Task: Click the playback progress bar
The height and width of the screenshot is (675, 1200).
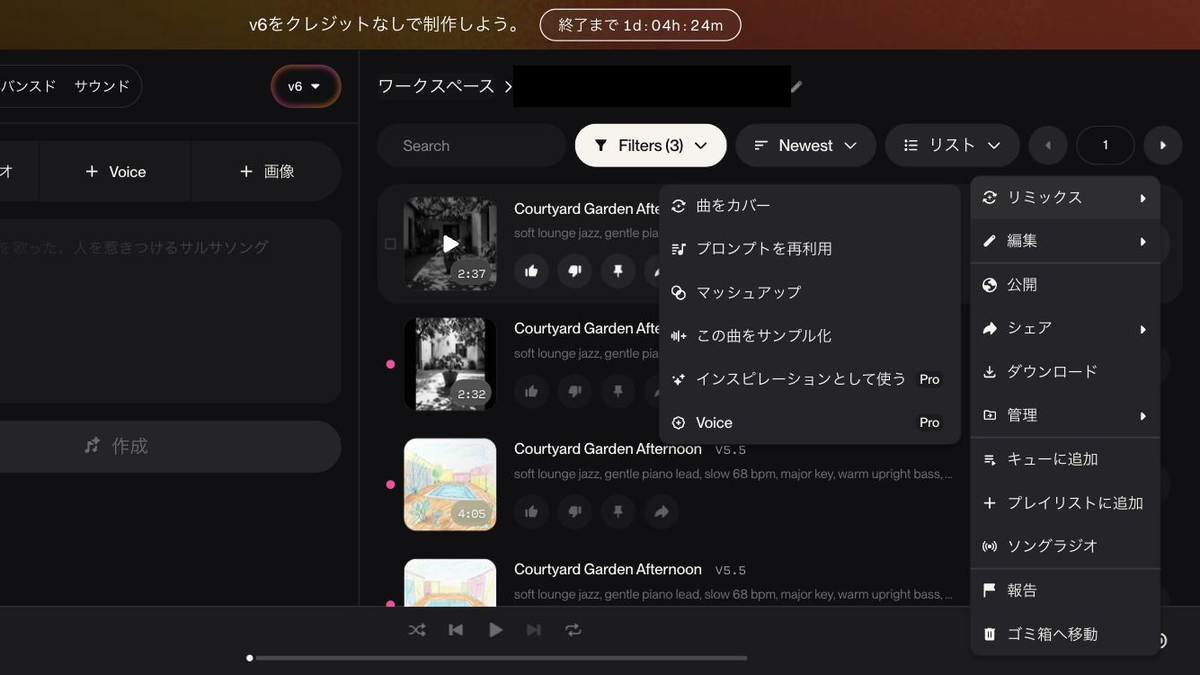Action: point(497,658)
